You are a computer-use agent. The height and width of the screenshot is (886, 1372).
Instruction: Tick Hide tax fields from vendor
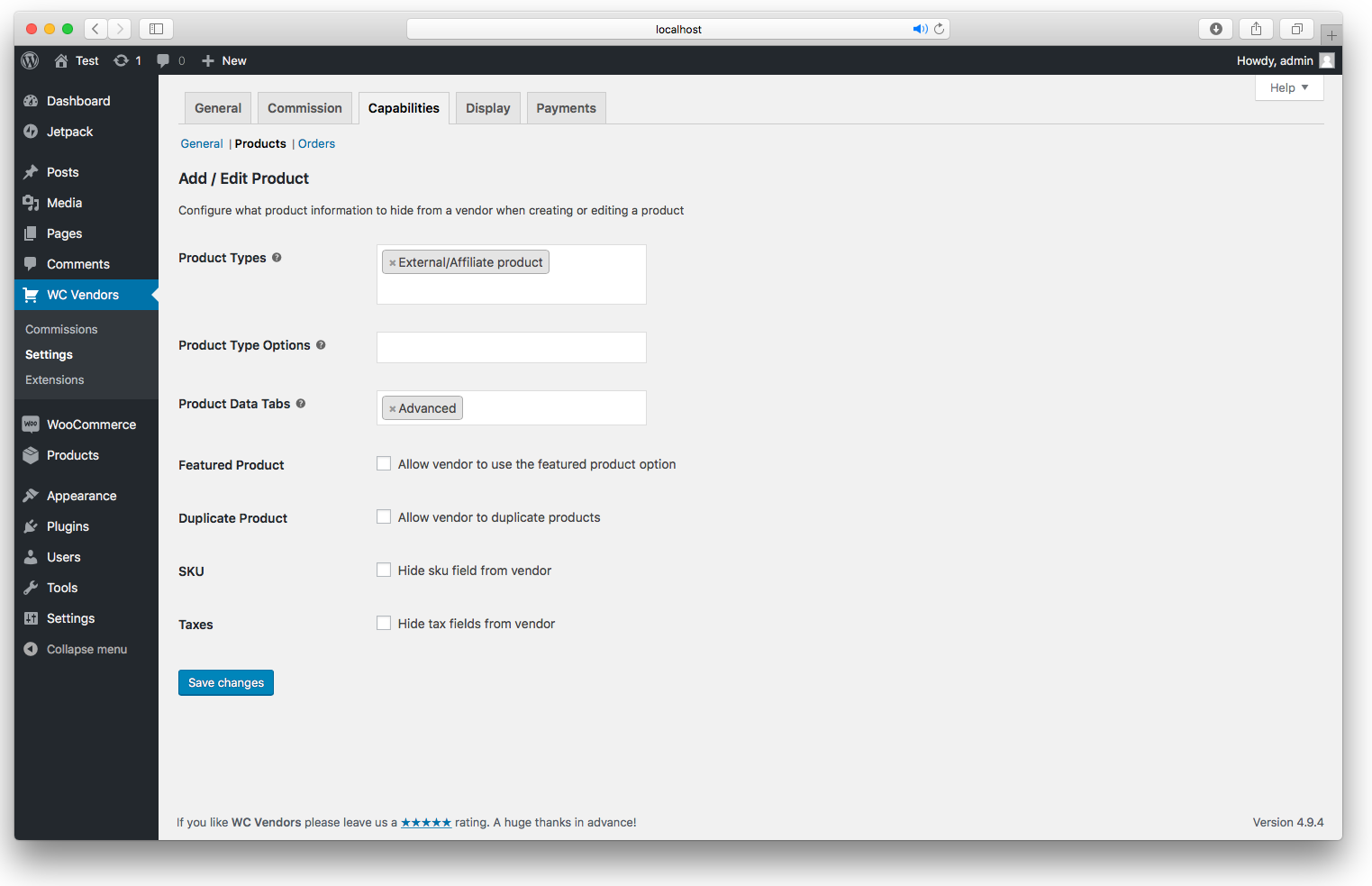[x=384, y=624]
